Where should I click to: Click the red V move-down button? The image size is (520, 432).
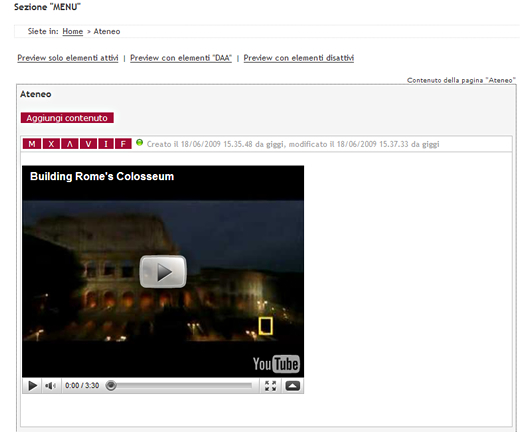[x=88, y=144]
